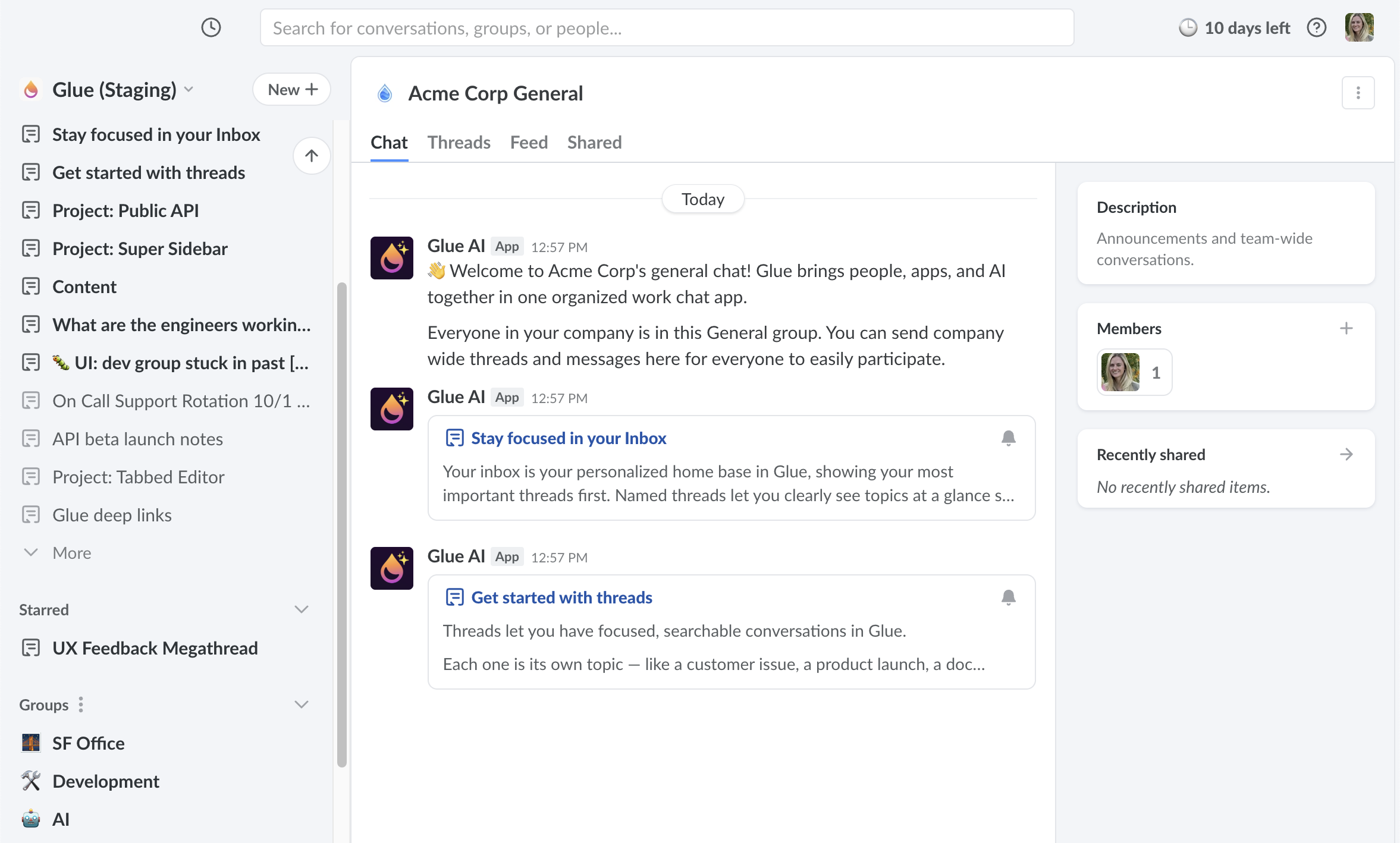Click the search conversations input field

666,28
